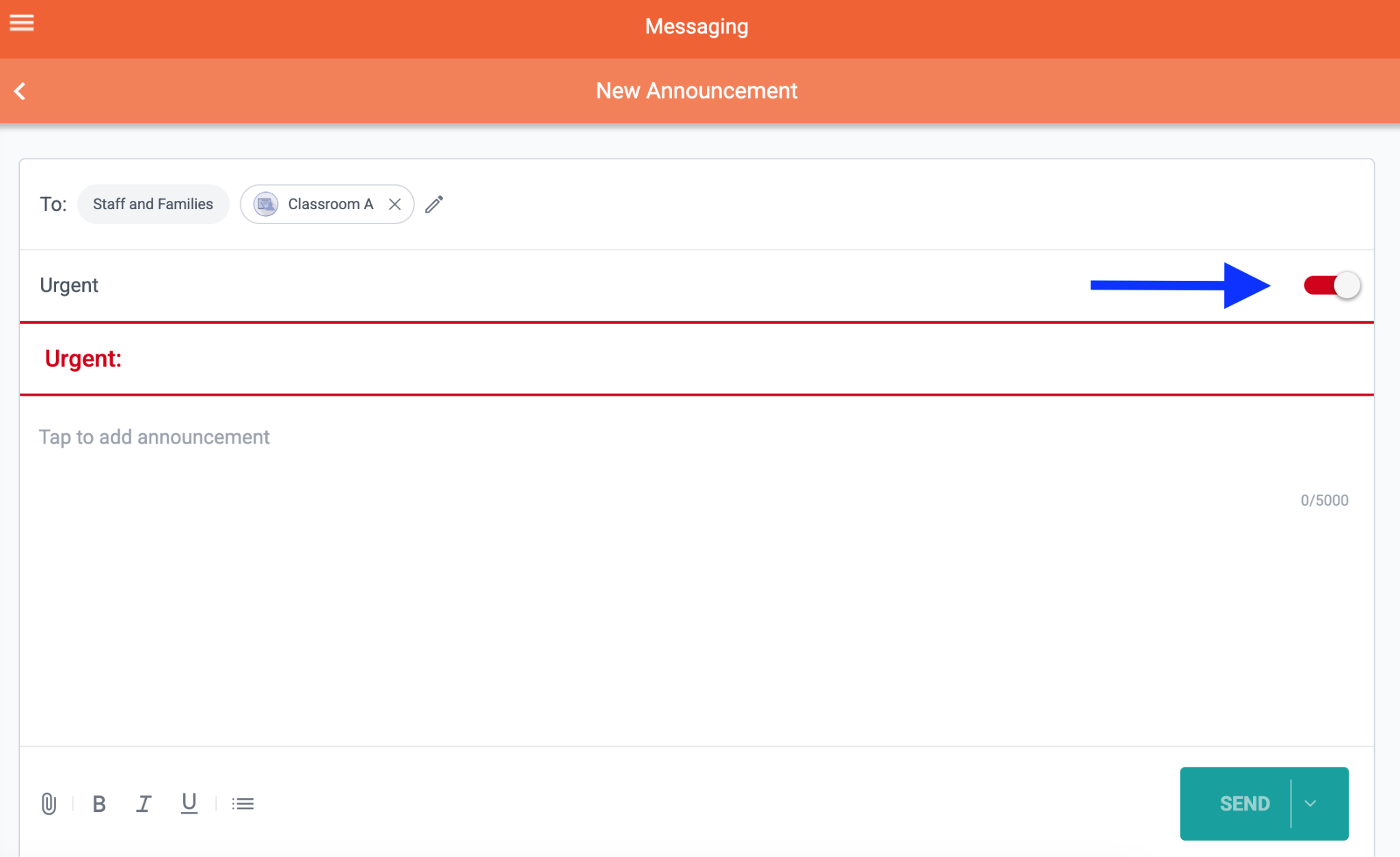Go back with the left chevron
Viewport: 1400px width, 857px height.
(x=20, y=91)
